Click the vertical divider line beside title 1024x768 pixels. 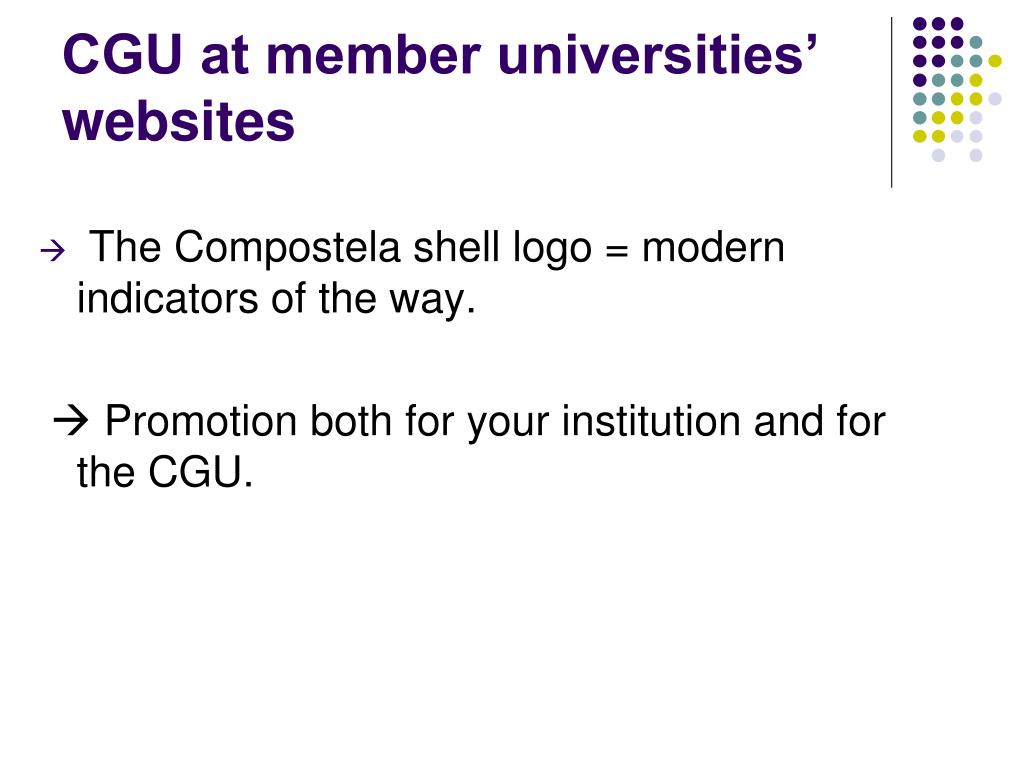[891, 103]
